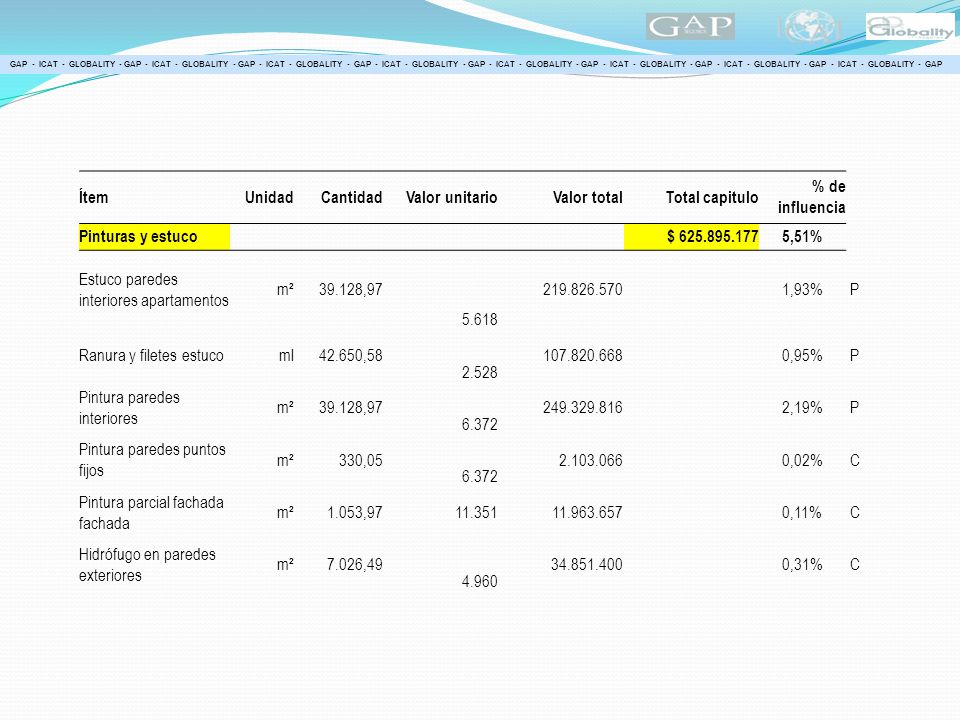This screenshot has width=960, height=720.
Task: Click quantity 1.053,97
Action: pyautogui.click(x=354, y=512)
